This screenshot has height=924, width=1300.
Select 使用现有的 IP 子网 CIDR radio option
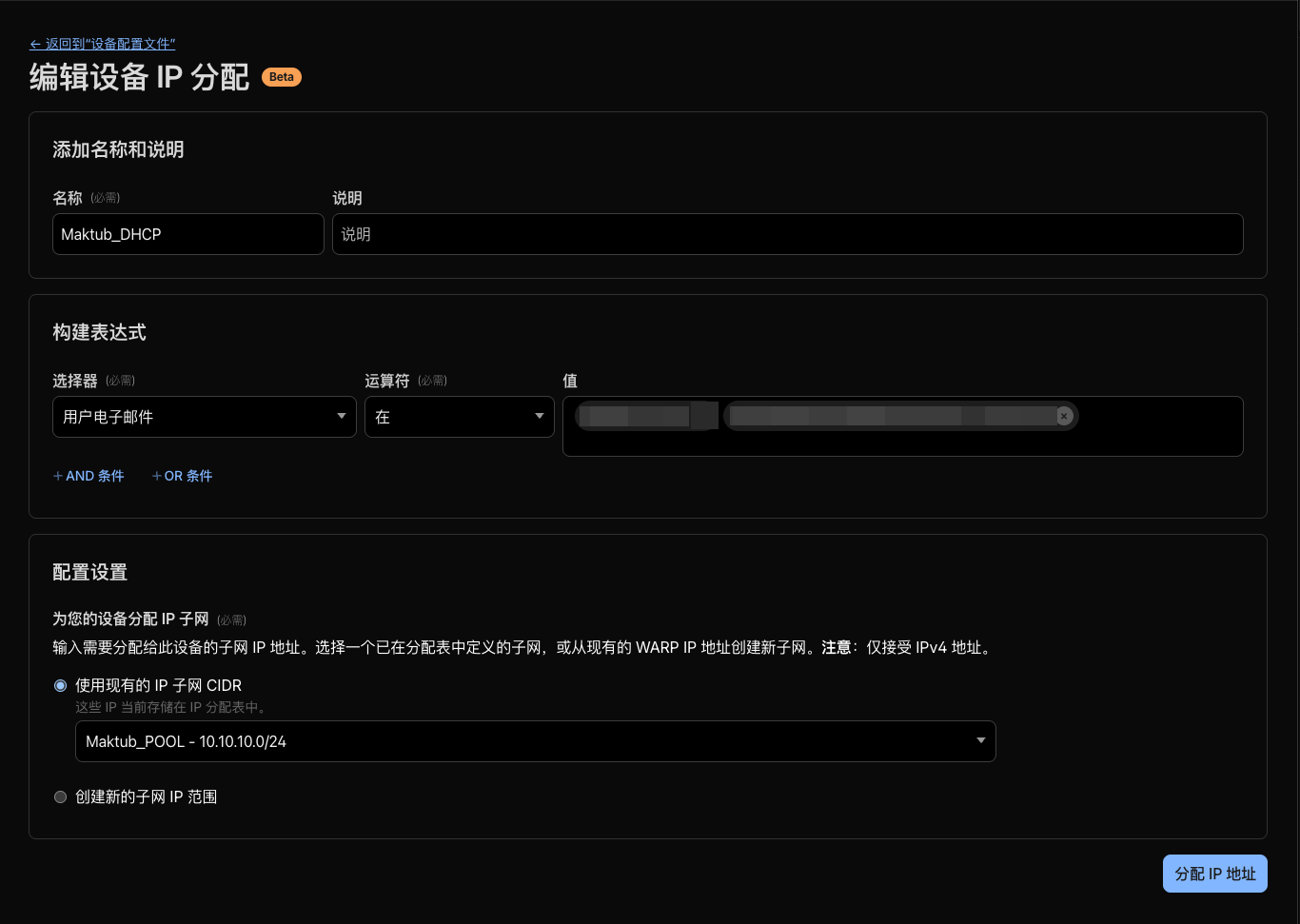click(61, 685)
